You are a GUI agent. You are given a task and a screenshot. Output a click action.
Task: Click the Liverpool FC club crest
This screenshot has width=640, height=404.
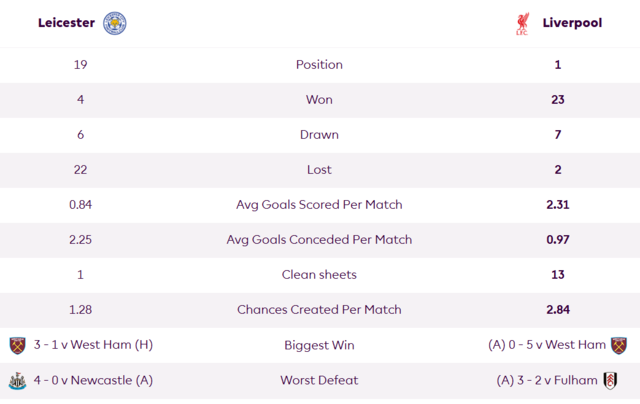pos(522,24)
